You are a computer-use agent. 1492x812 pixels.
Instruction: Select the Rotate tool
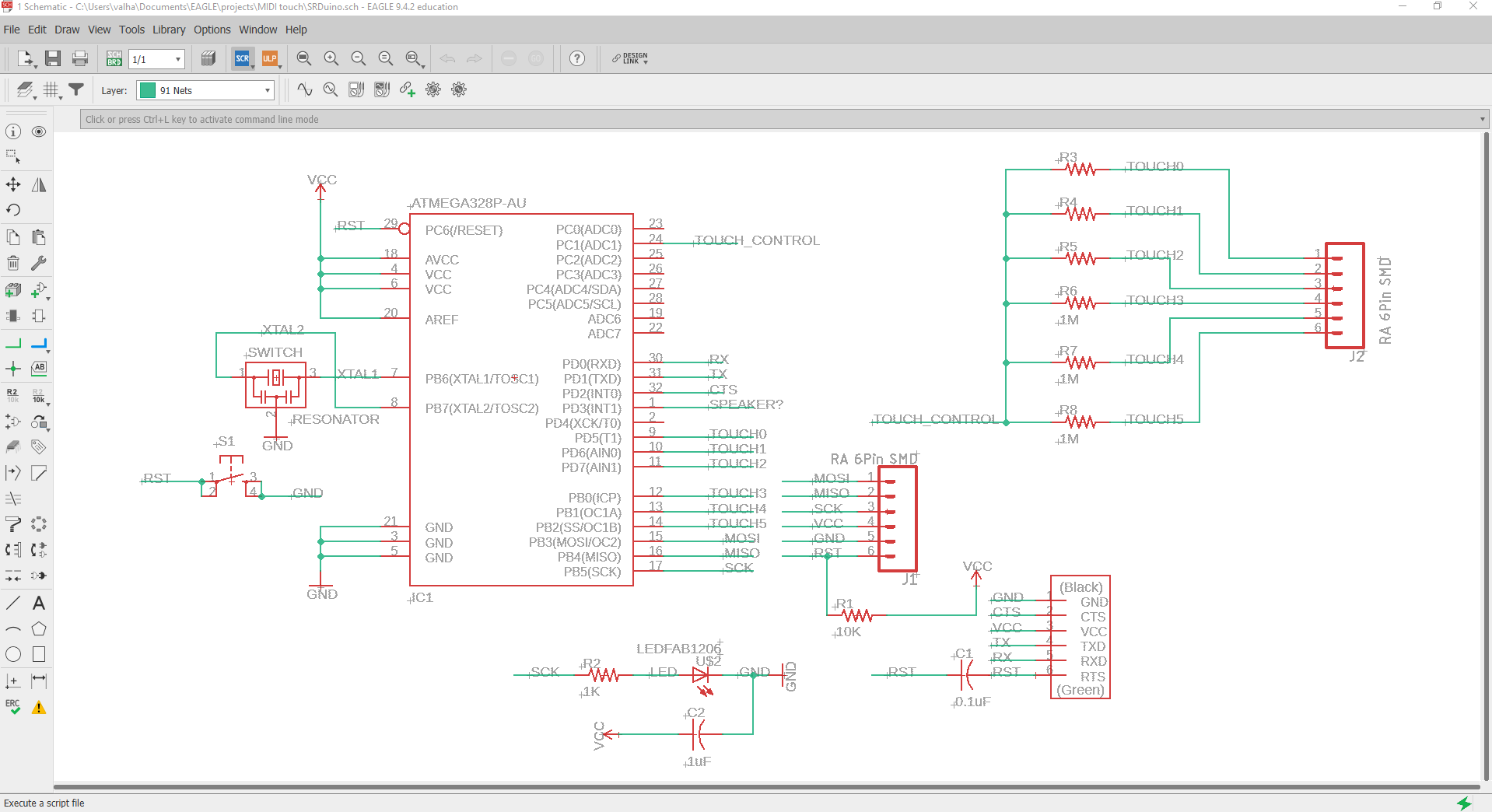click(13, 210)
